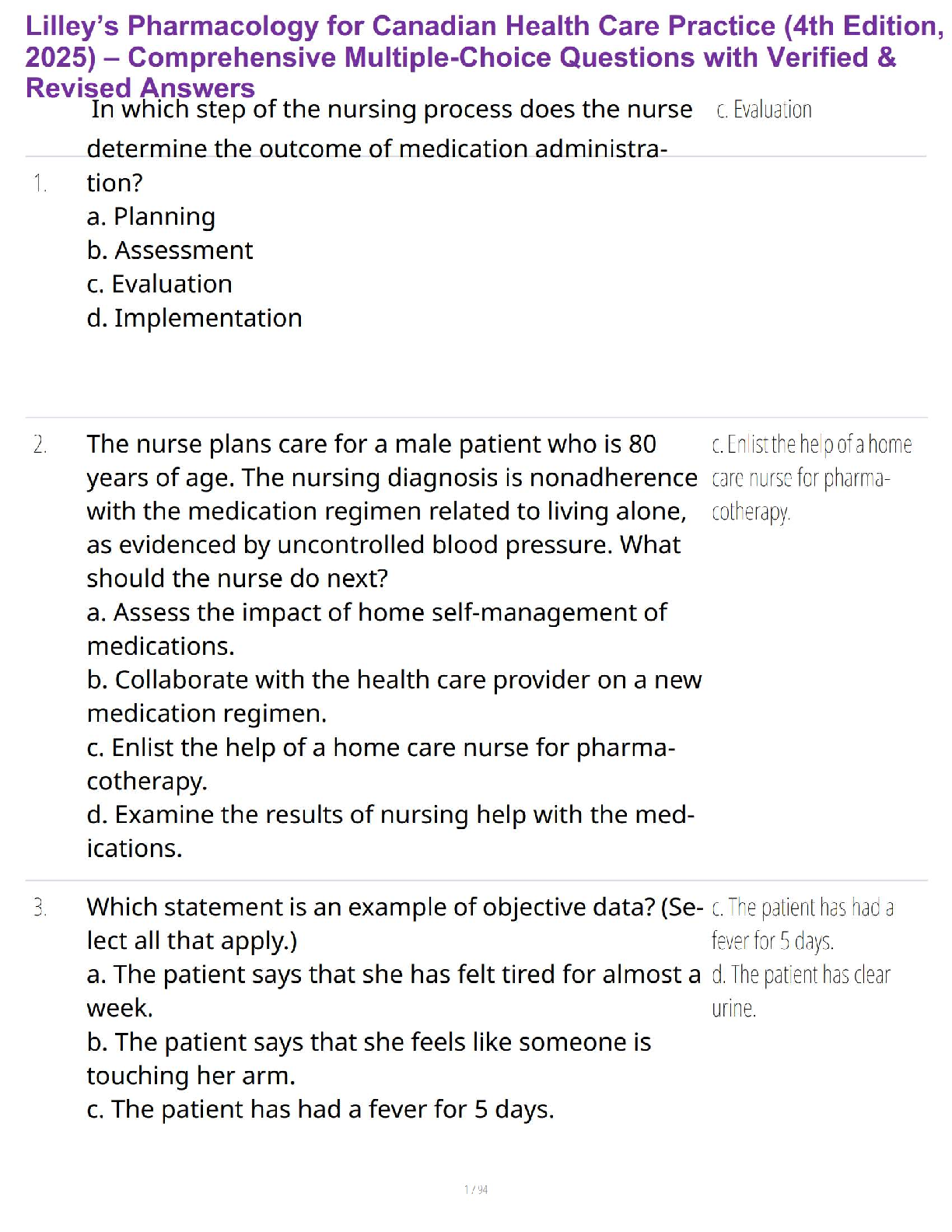Choose option 'c. Evaluation' under question 1
This screenshot has height=1232, width=952.
click(159, 284)
